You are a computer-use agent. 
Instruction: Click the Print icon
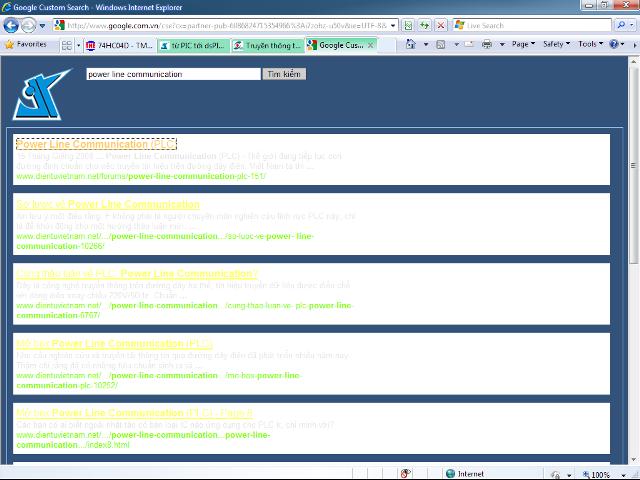487,44
